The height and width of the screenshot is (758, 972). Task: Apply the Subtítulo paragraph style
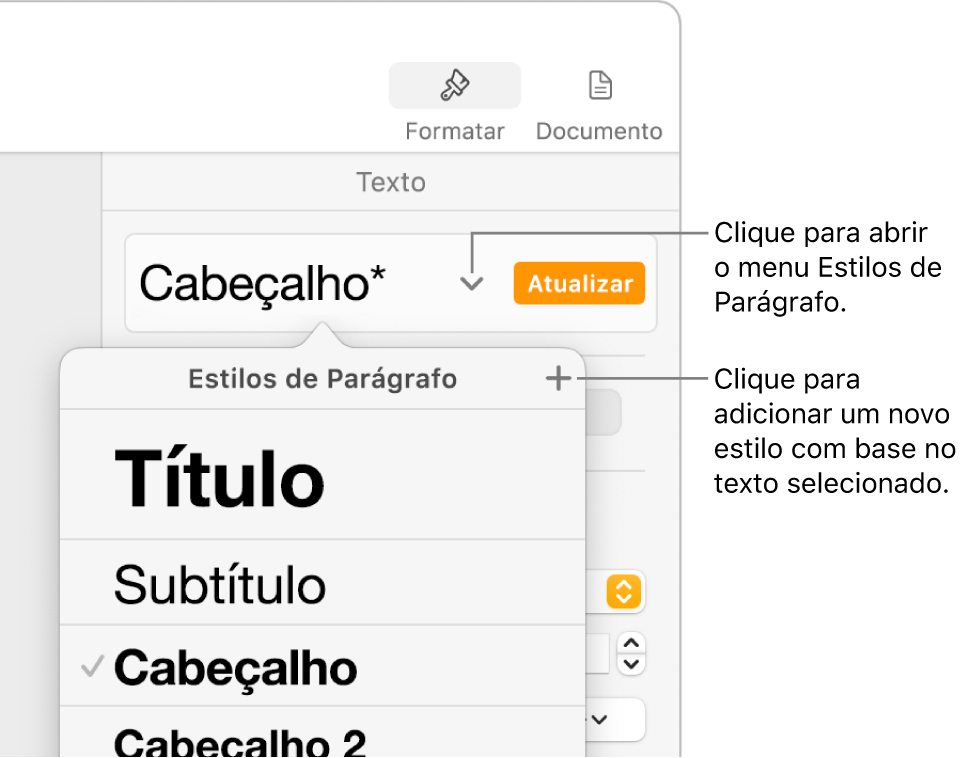(322, 583)
